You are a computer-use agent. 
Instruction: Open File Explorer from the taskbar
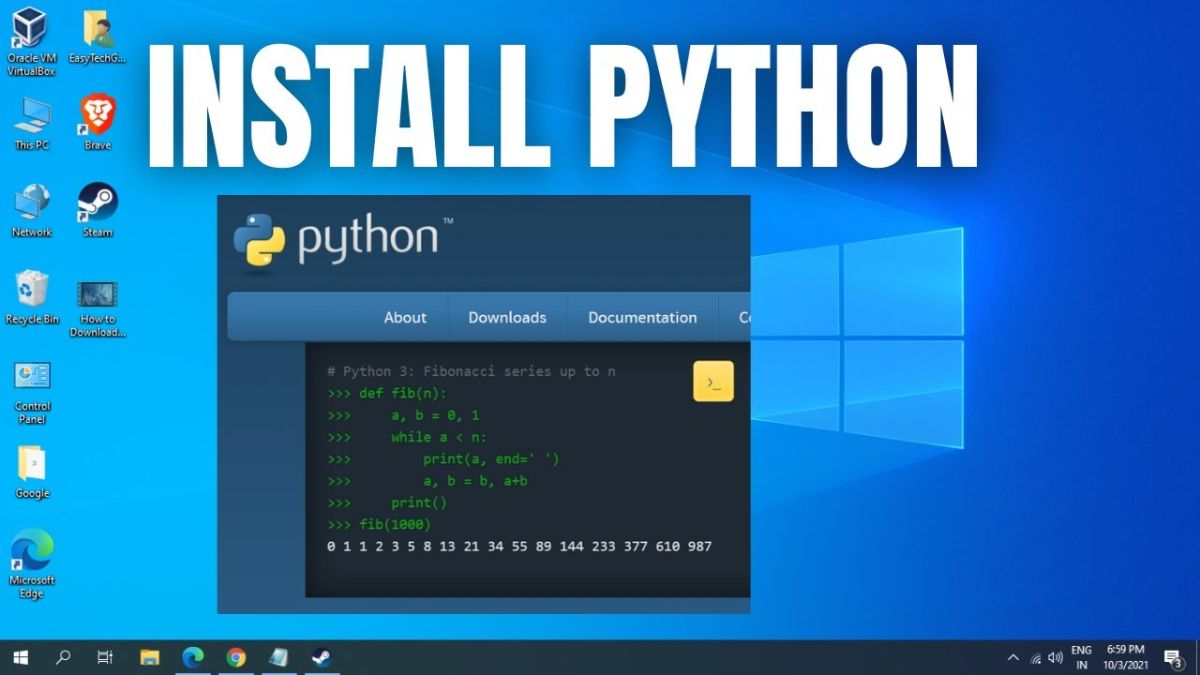click(150, 657)
